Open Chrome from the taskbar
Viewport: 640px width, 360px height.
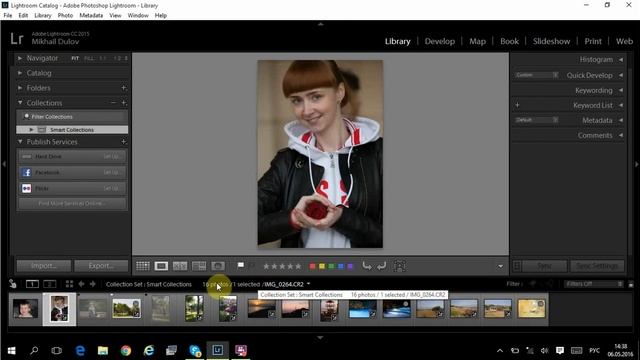click(x=126, y=350)
